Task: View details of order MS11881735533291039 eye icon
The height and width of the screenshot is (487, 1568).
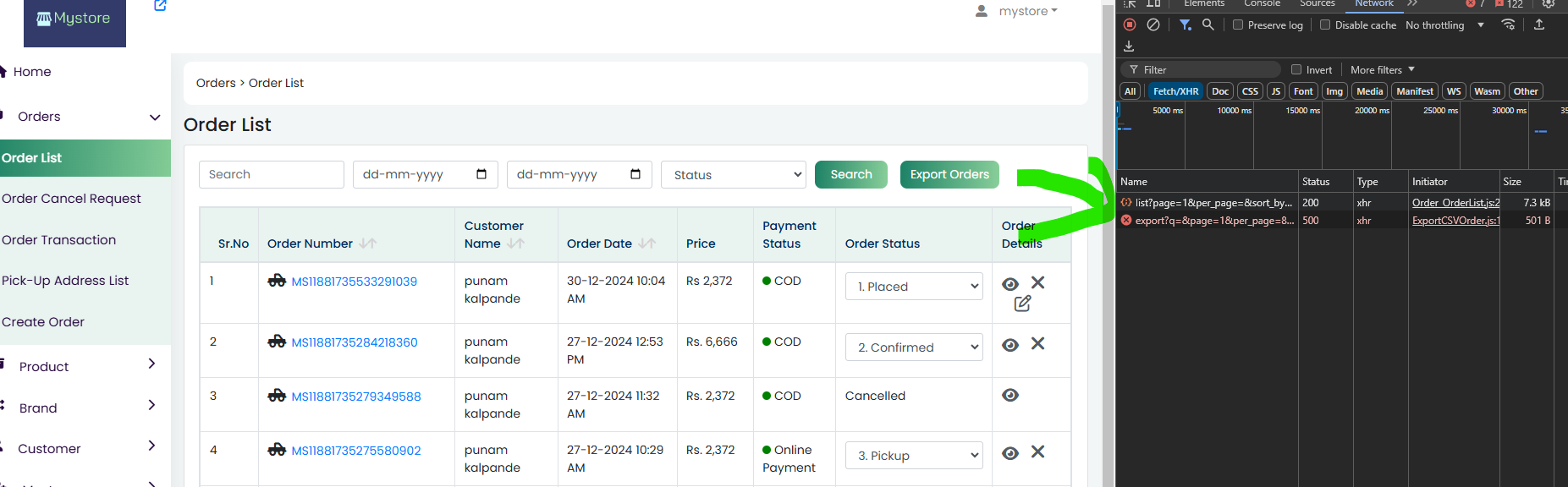Action: pyautogui.click(x=1010, y=284)
